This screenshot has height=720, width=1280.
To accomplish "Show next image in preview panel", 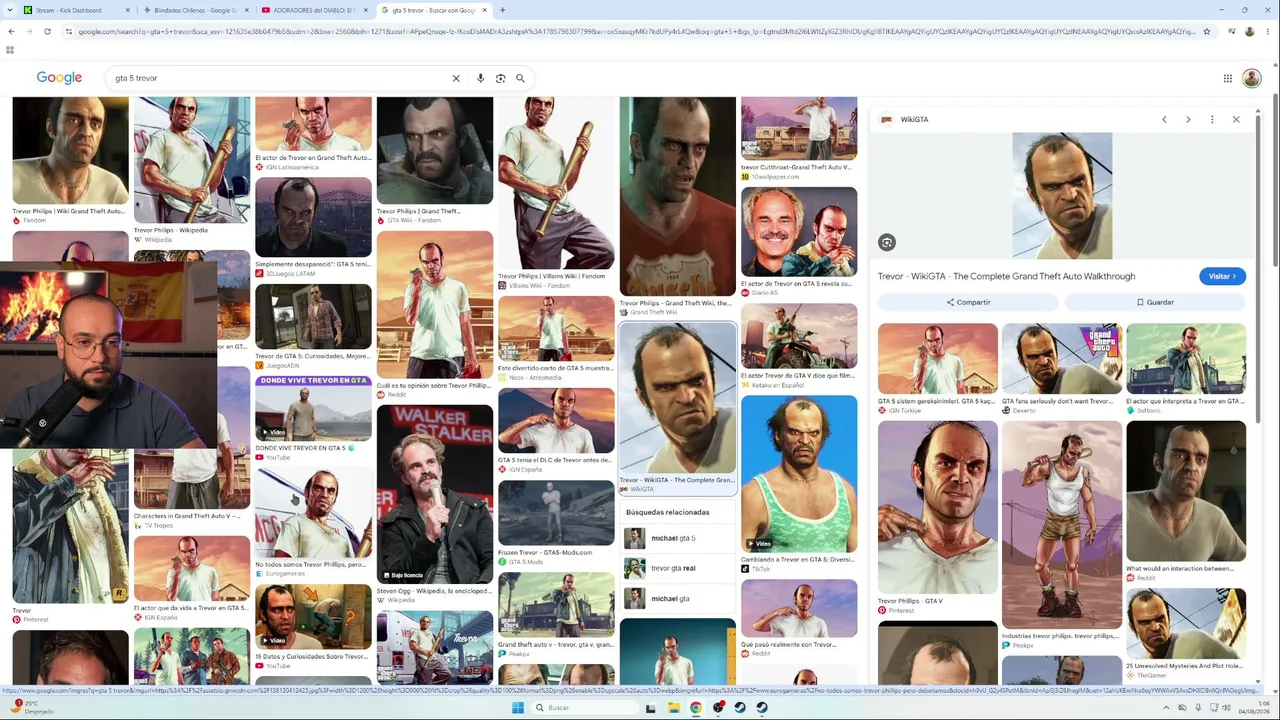I will (1188, 119).
